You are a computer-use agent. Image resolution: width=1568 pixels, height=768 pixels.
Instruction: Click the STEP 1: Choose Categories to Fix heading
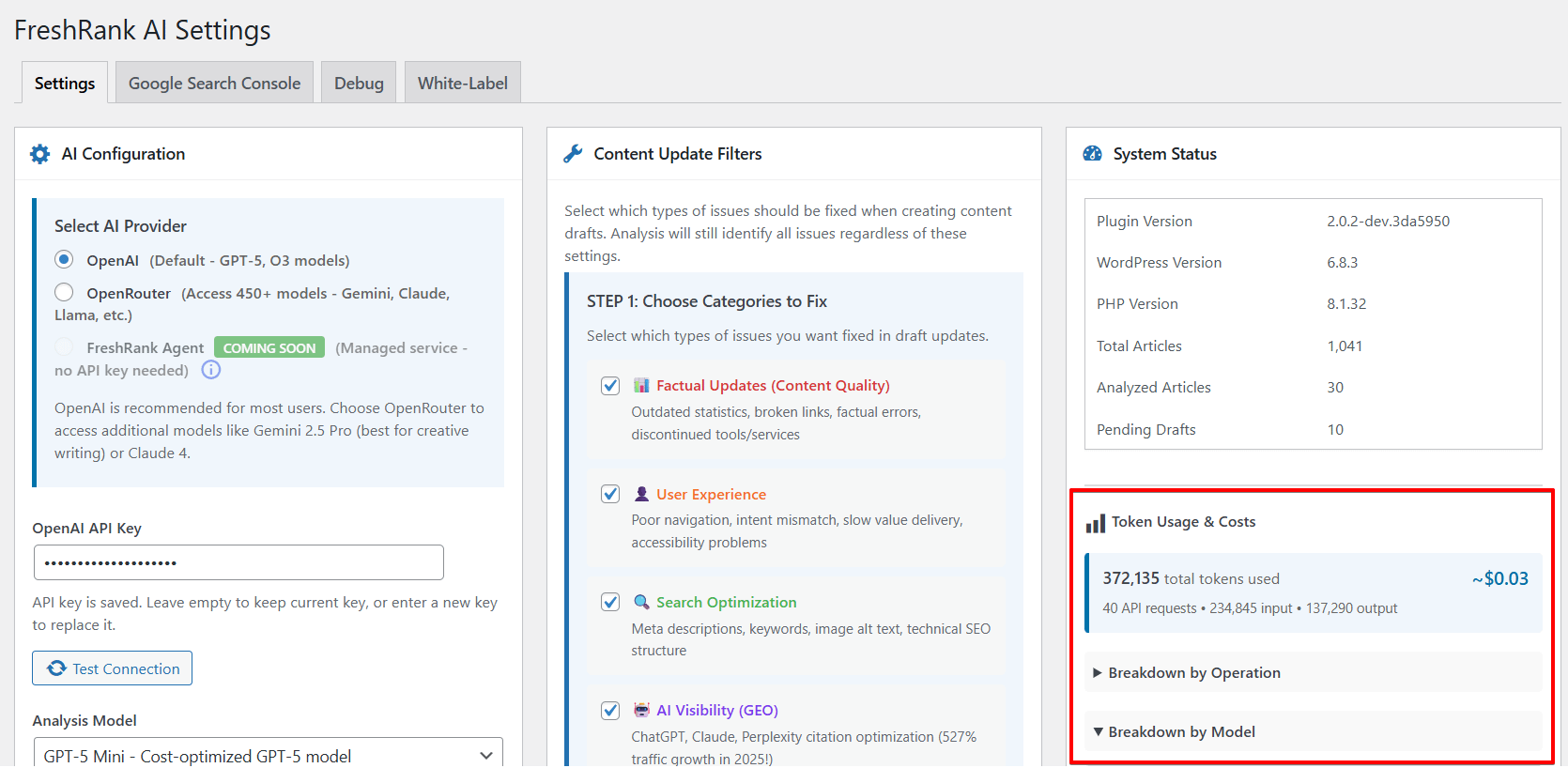click(x=707, y=300)
